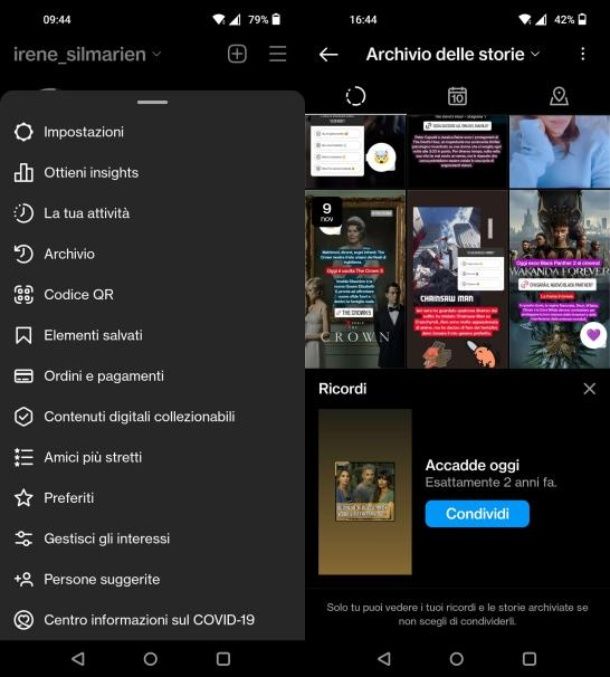This screenshot has width=610, height=677.
Task: Open the Accadde oggi memory thumbnail
Action: (365, 492)
